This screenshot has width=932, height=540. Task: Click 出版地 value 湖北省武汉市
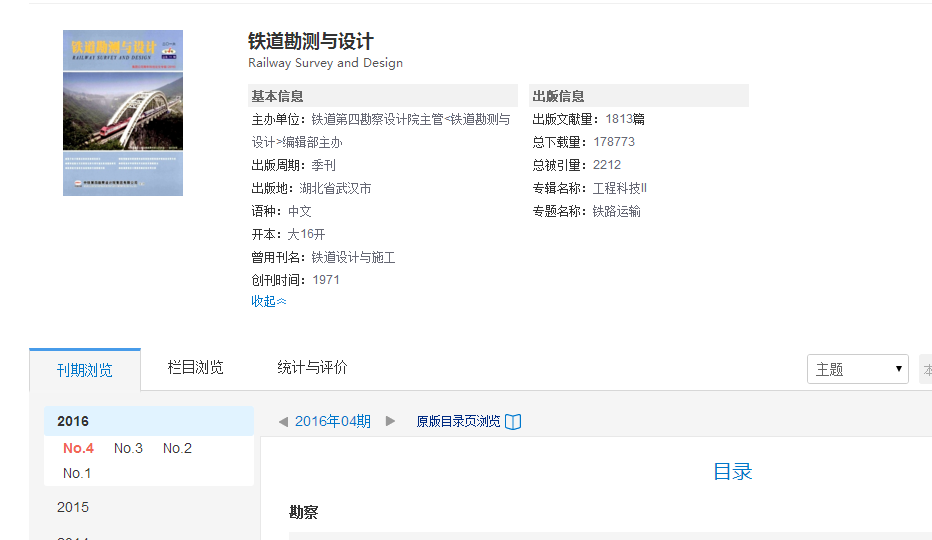coord(335,189)
